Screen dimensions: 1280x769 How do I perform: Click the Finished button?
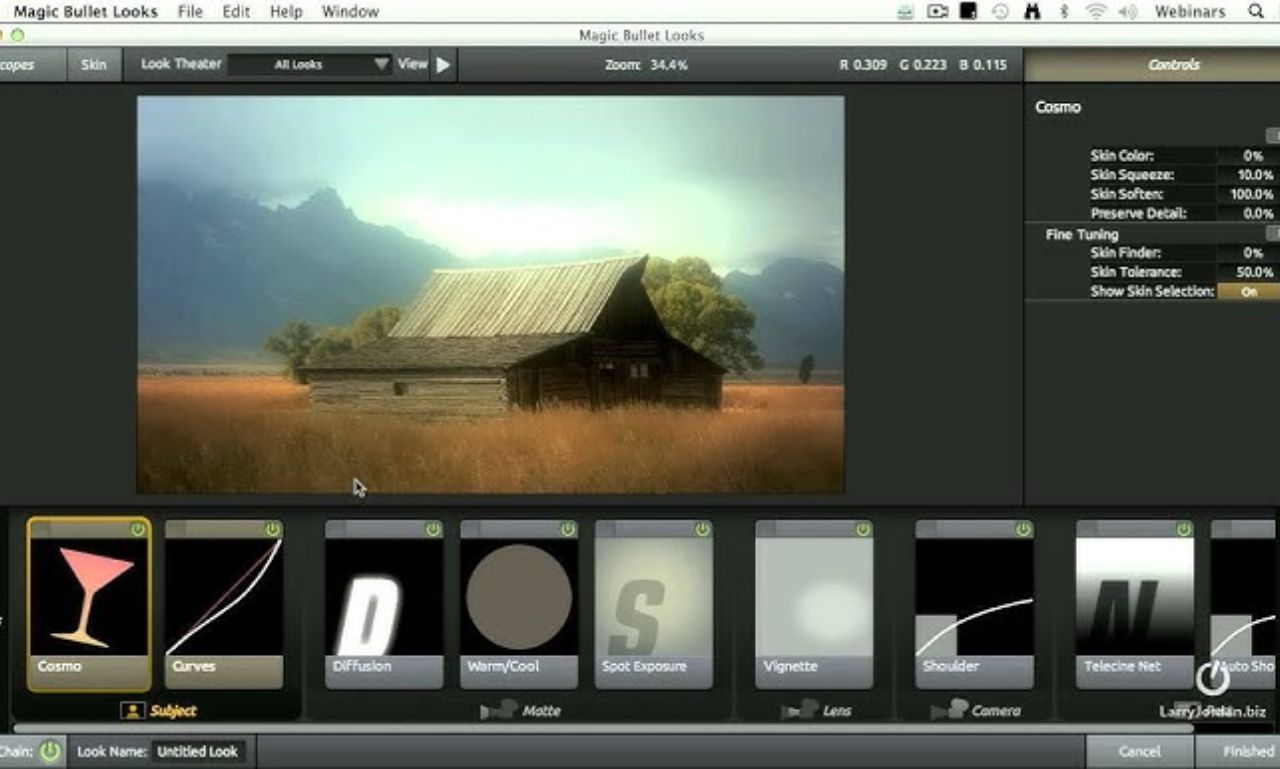1238,751
